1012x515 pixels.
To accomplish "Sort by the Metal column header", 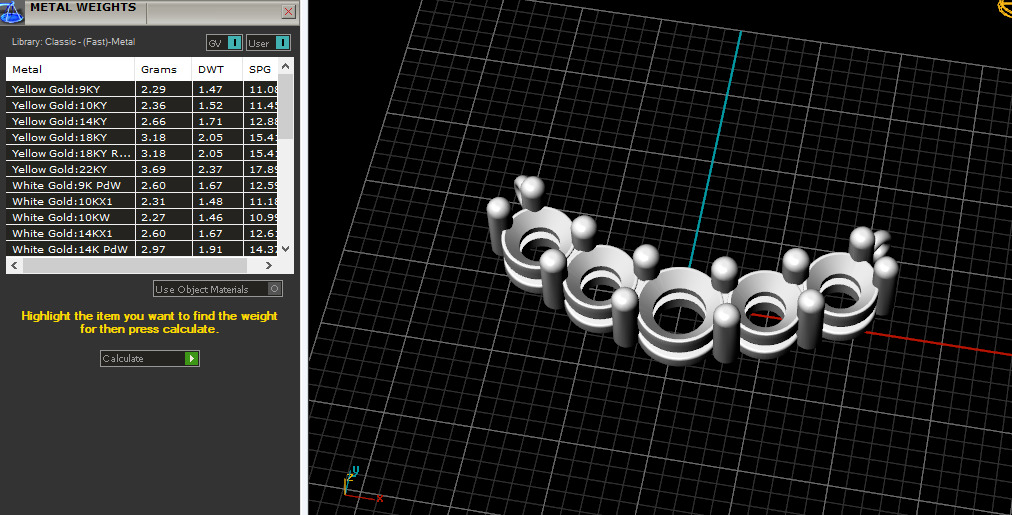I will coord(70,69).
